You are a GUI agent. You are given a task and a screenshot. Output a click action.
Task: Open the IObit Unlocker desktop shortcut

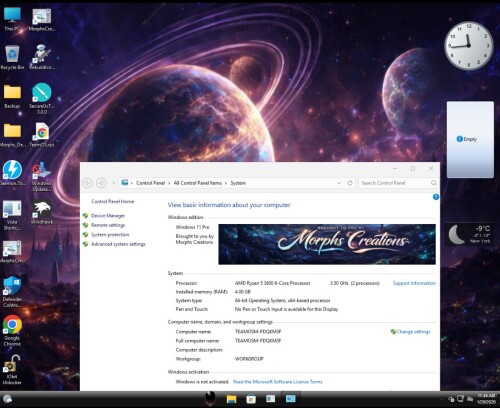click(x=12, y=370)
